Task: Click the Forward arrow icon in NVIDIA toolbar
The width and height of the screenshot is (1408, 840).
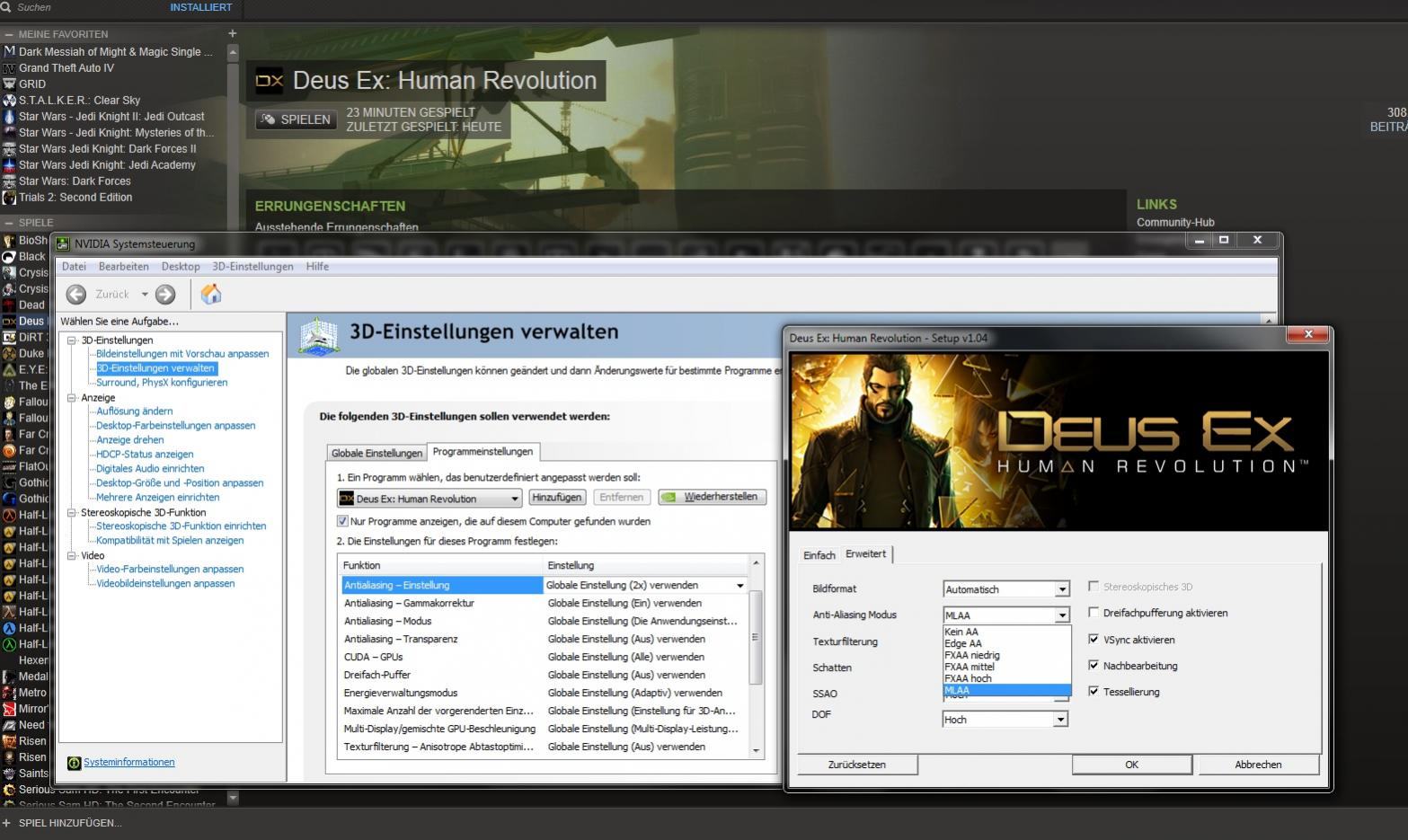Action: (165, 294)
